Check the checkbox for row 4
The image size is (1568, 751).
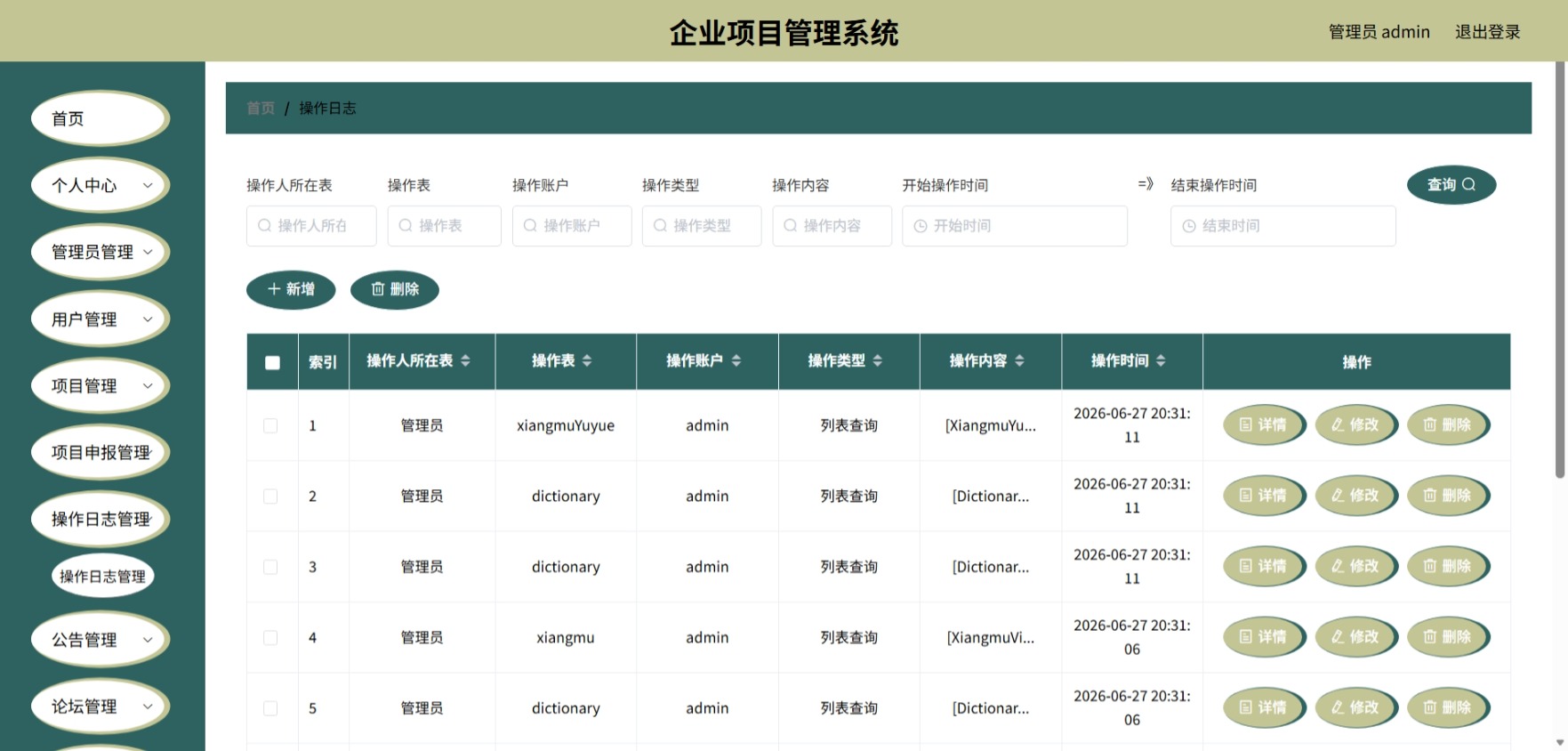click(270, 638)
